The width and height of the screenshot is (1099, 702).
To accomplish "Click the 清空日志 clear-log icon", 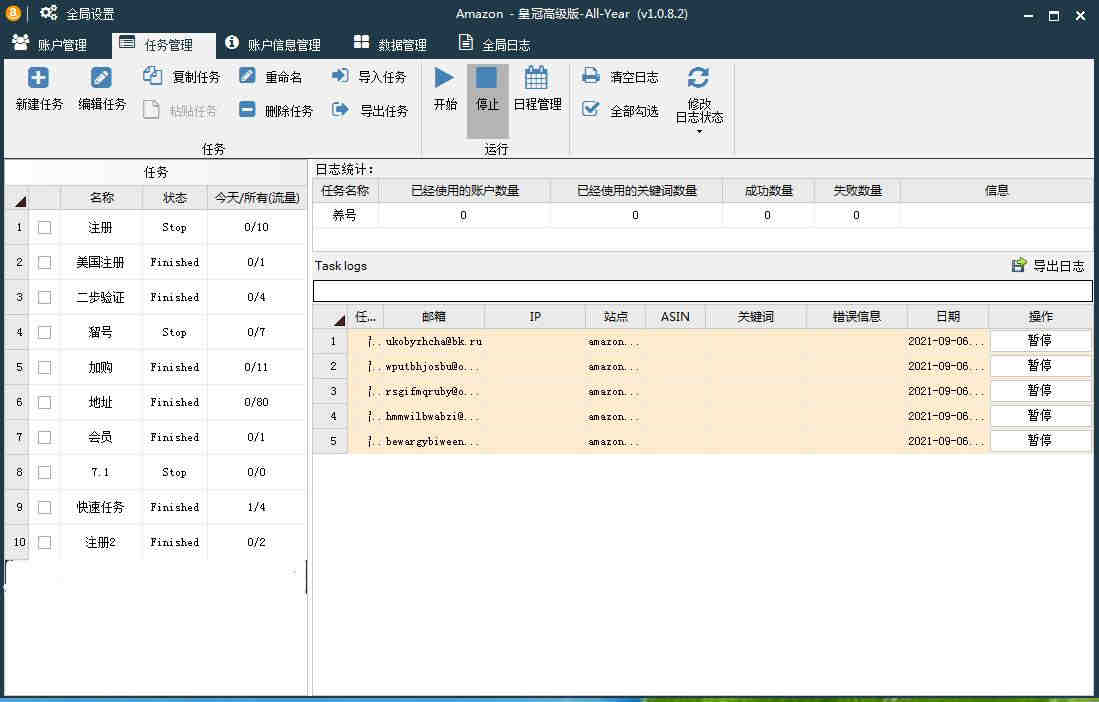I will (x=591, y=75).
